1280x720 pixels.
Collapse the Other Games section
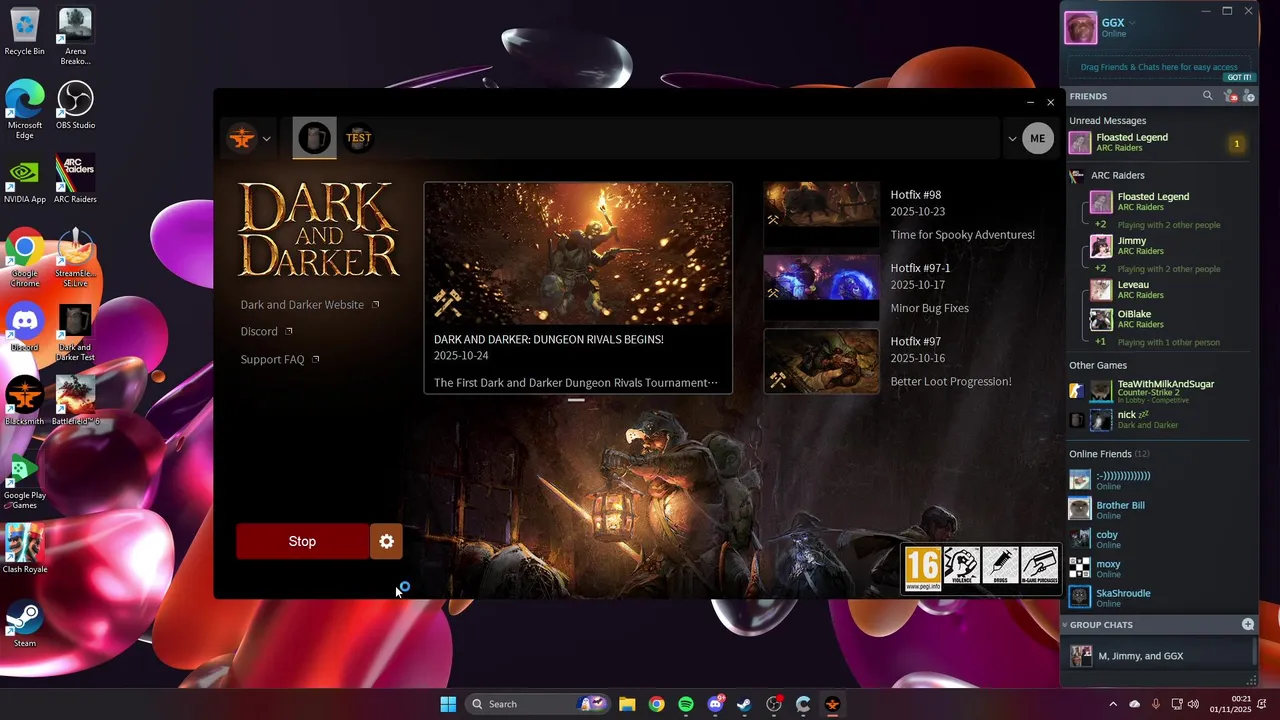pyautogui.click(x=1098, y=365)
